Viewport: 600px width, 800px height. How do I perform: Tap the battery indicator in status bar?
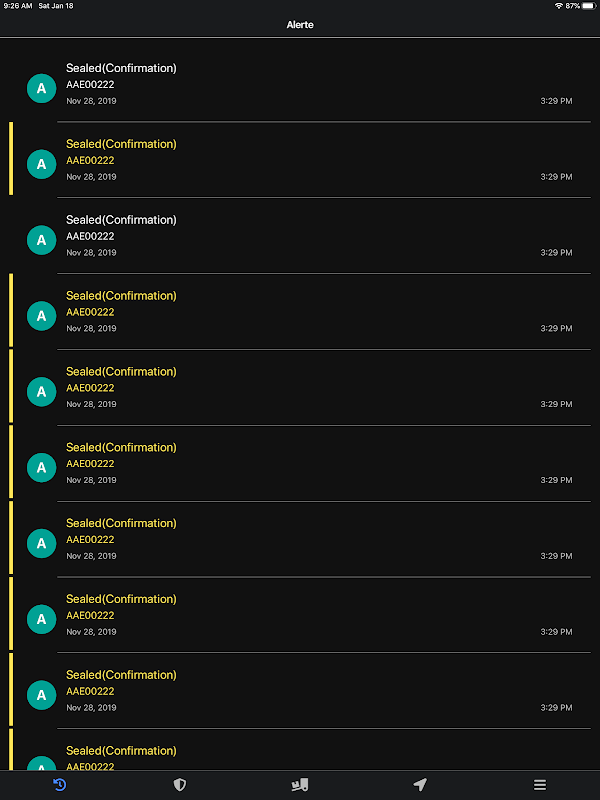pos(589,6)
